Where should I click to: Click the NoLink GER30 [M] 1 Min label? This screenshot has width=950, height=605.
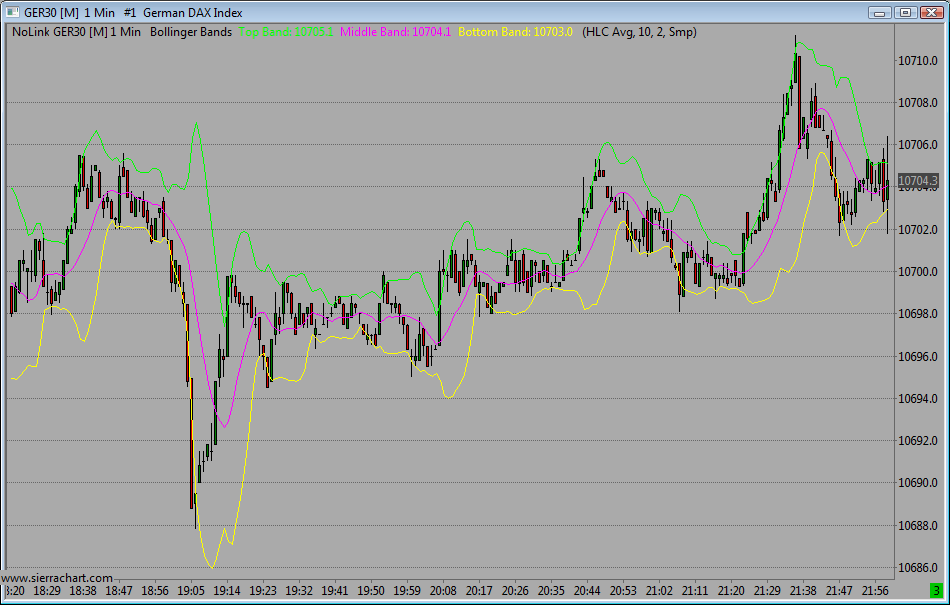[76, 32]
